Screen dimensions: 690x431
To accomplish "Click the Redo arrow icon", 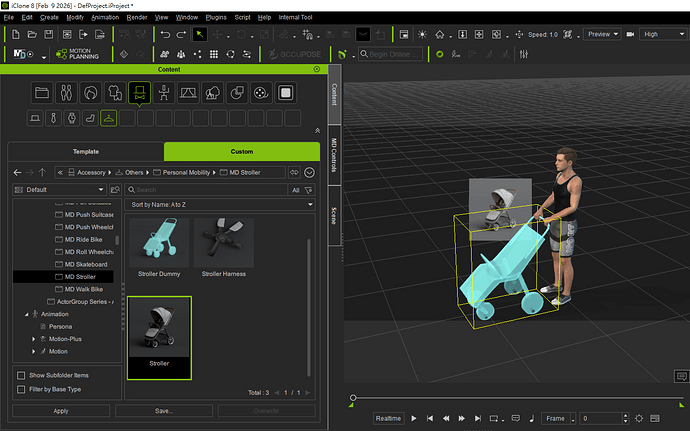I will tap(181, 34).
